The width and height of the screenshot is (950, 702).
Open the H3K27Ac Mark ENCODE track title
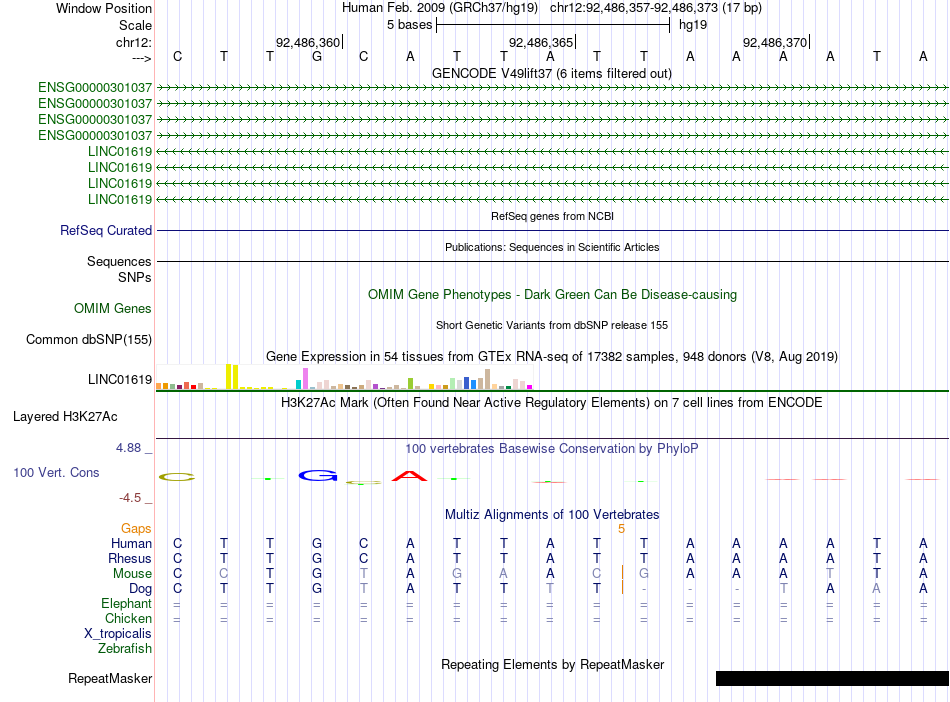(x=552, y=402)
